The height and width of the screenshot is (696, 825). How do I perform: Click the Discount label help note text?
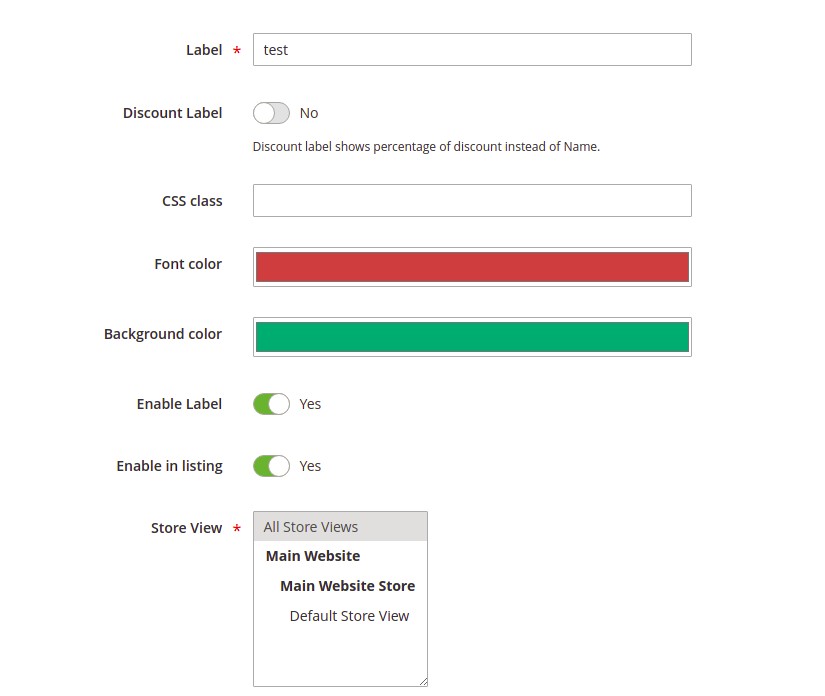(x=426, y=146)
